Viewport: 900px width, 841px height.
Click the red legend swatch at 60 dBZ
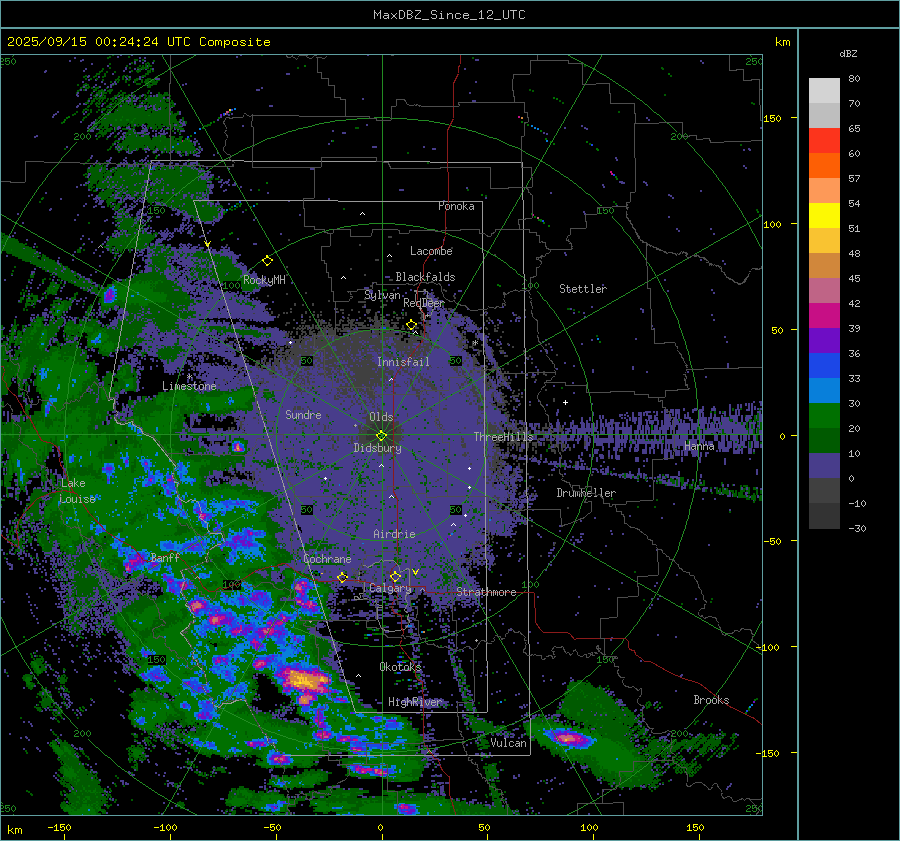[x=824, y=141]
